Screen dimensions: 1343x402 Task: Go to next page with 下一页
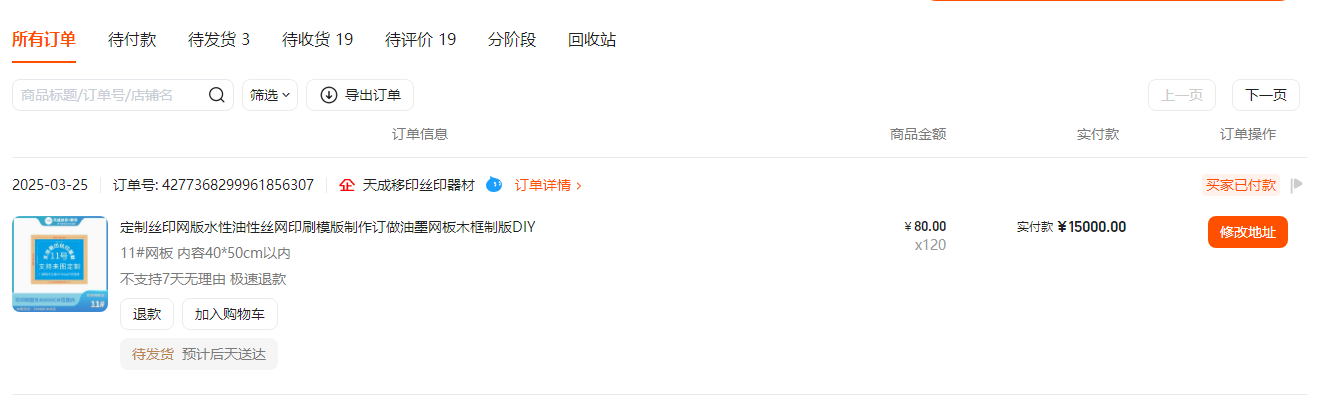[x=1266, y=95]
